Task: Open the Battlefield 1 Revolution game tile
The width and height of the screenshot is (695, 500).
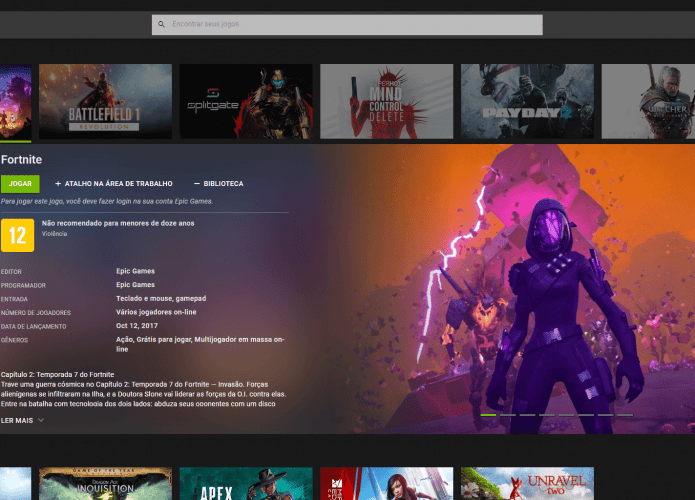Action: pyautogui.click(x=105, y=102)
